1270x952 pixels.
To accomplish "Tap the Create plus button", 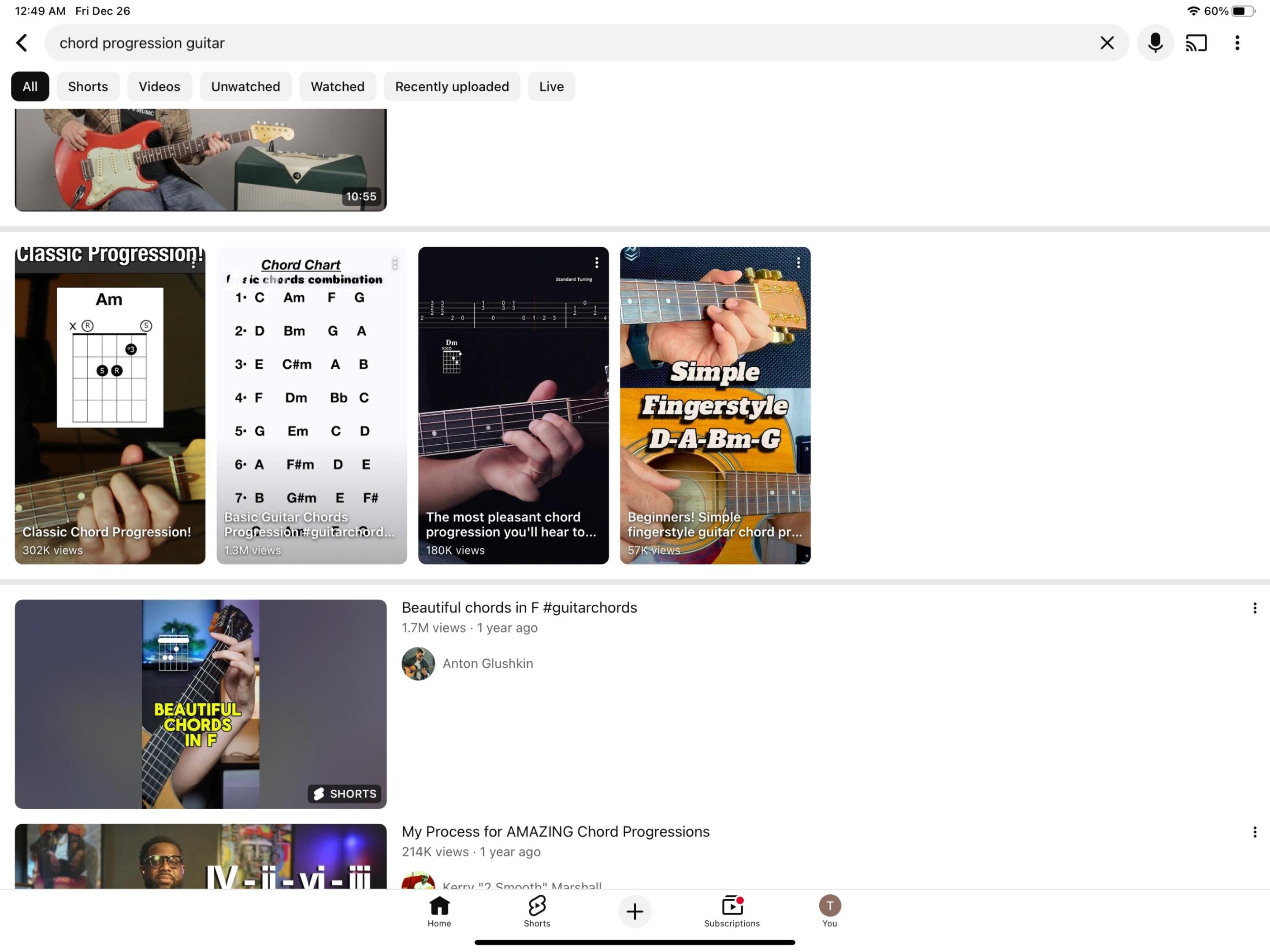I will pos(635,911).
